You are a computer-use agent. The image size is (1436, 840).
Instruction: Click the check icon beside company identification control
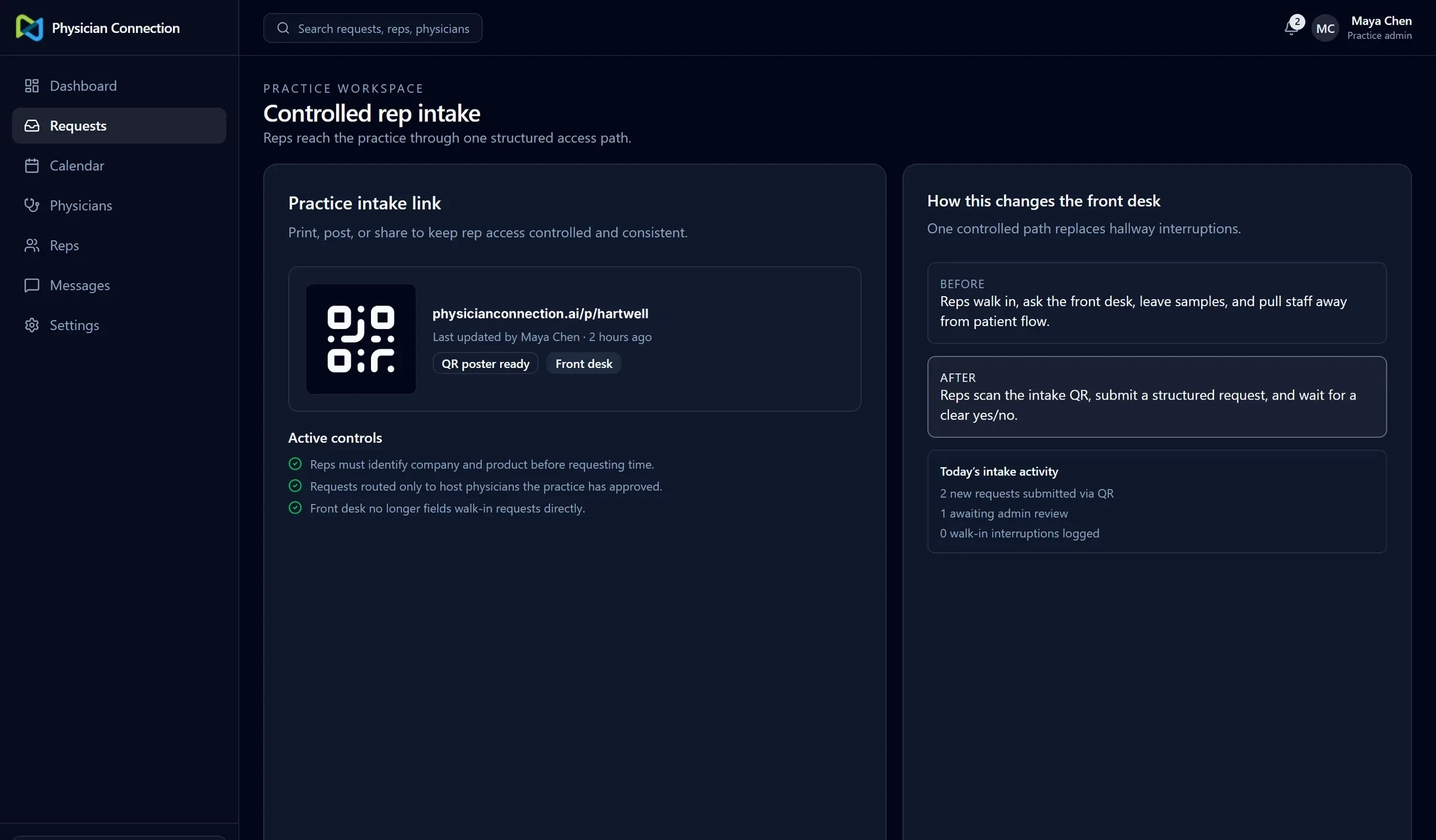[x=295, y=464]
